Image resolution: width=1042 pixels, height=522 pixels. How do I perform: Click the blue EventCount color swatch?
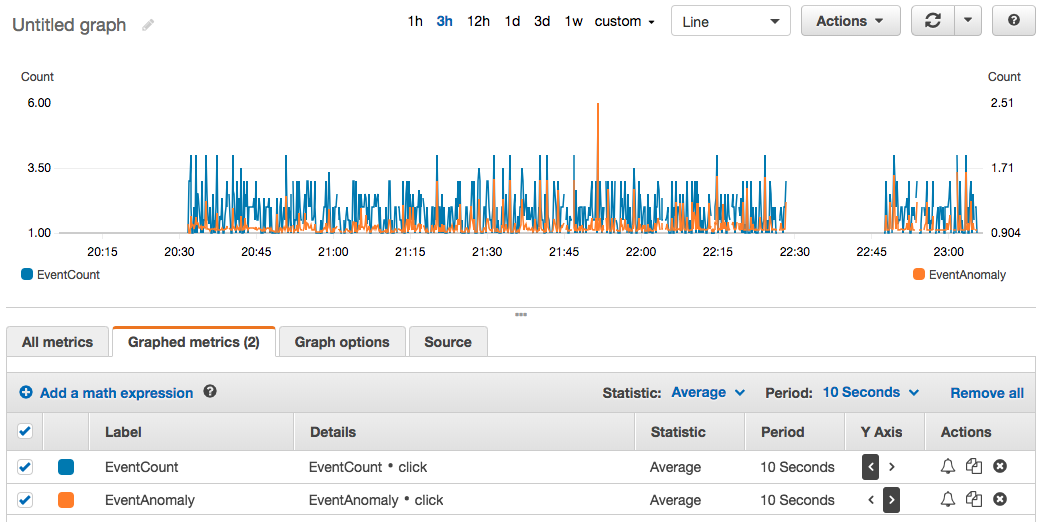pyautogui.click(x=66, y=467)
